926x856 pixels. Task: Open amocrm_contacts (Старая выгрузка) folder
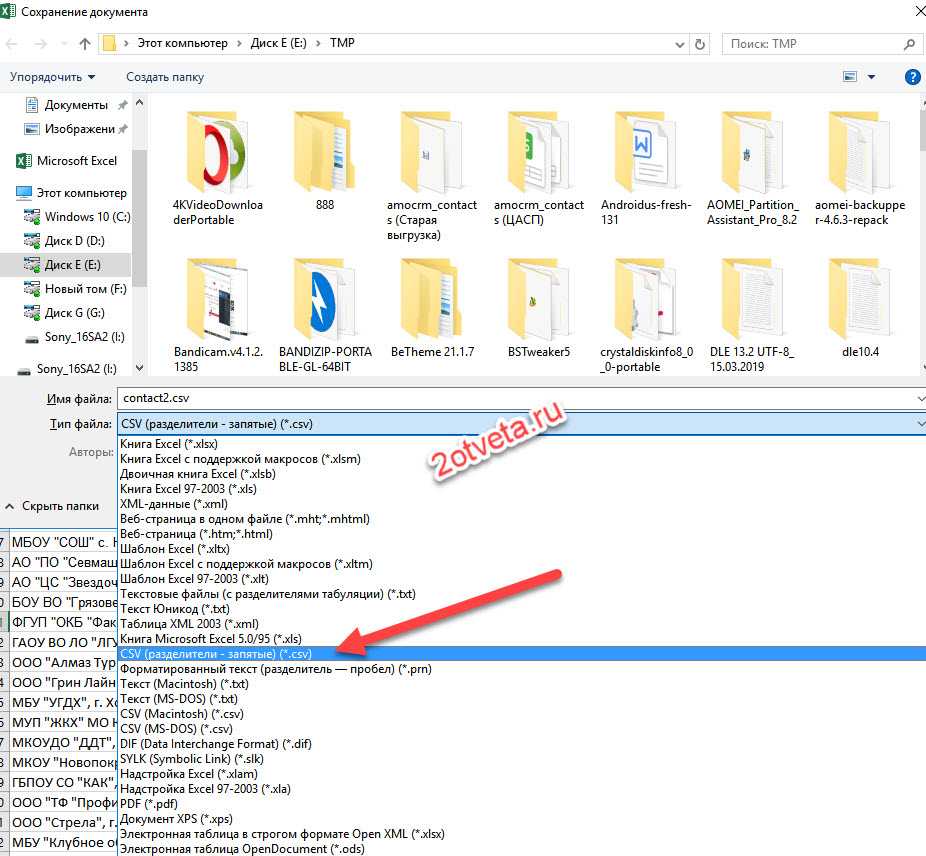432,175
